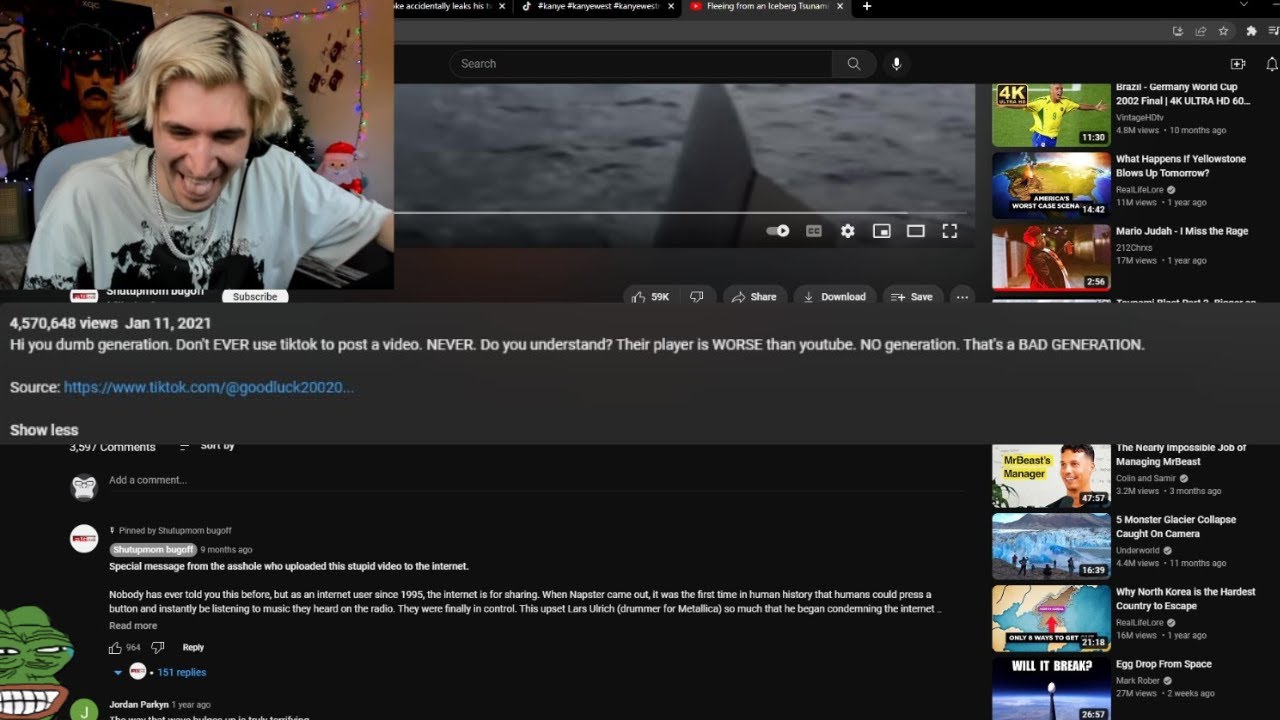Open the comments Sort by menu
1280x720 pixels.
208,446
